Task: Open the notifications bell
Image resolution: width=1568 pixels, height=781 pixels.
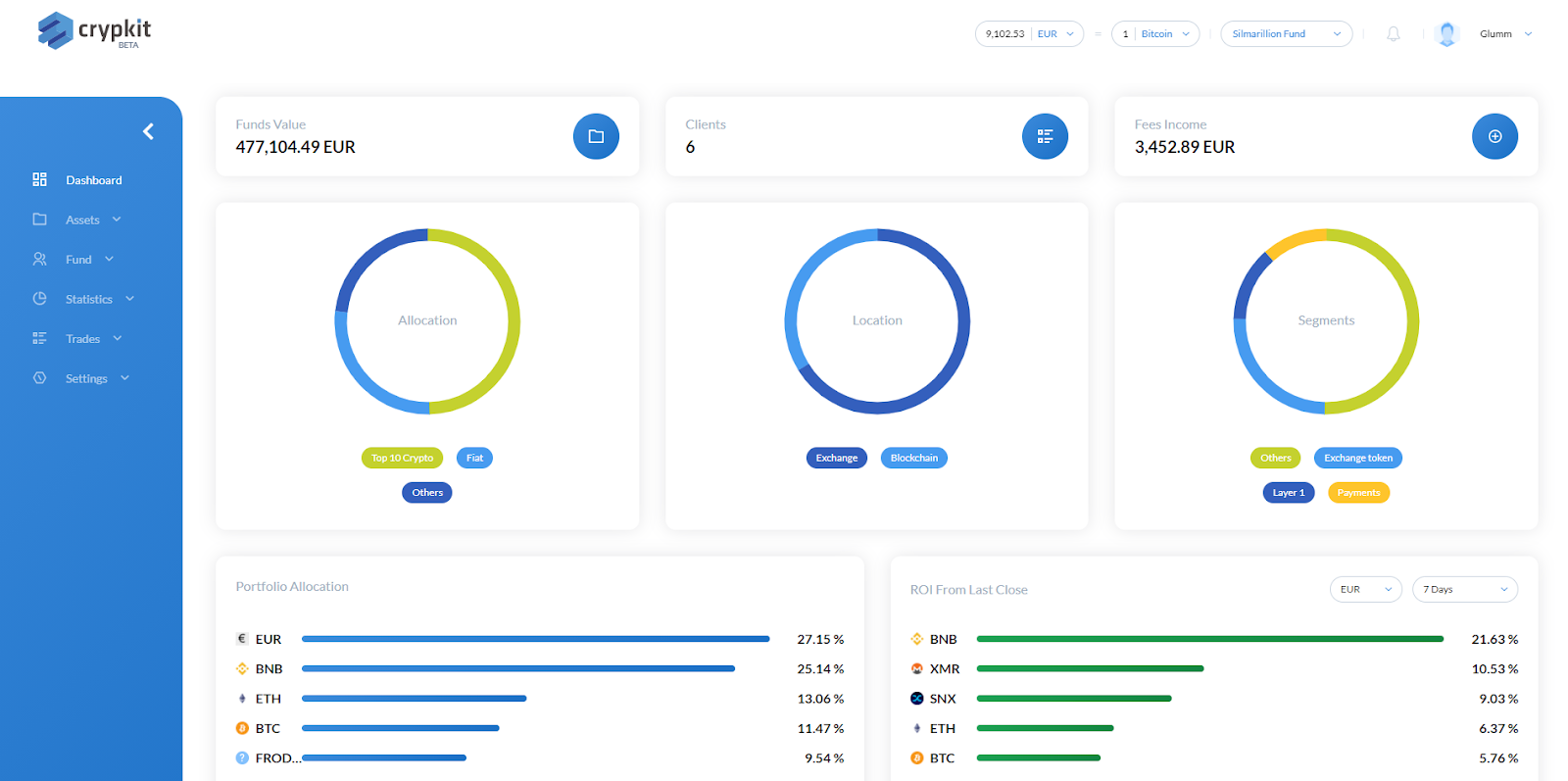Action: click(x=1393, y=34)
